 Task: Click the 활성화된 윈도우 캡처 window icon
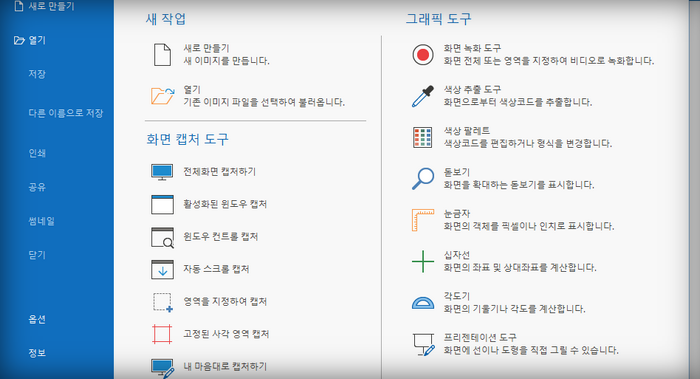click(x=162, y=204)
